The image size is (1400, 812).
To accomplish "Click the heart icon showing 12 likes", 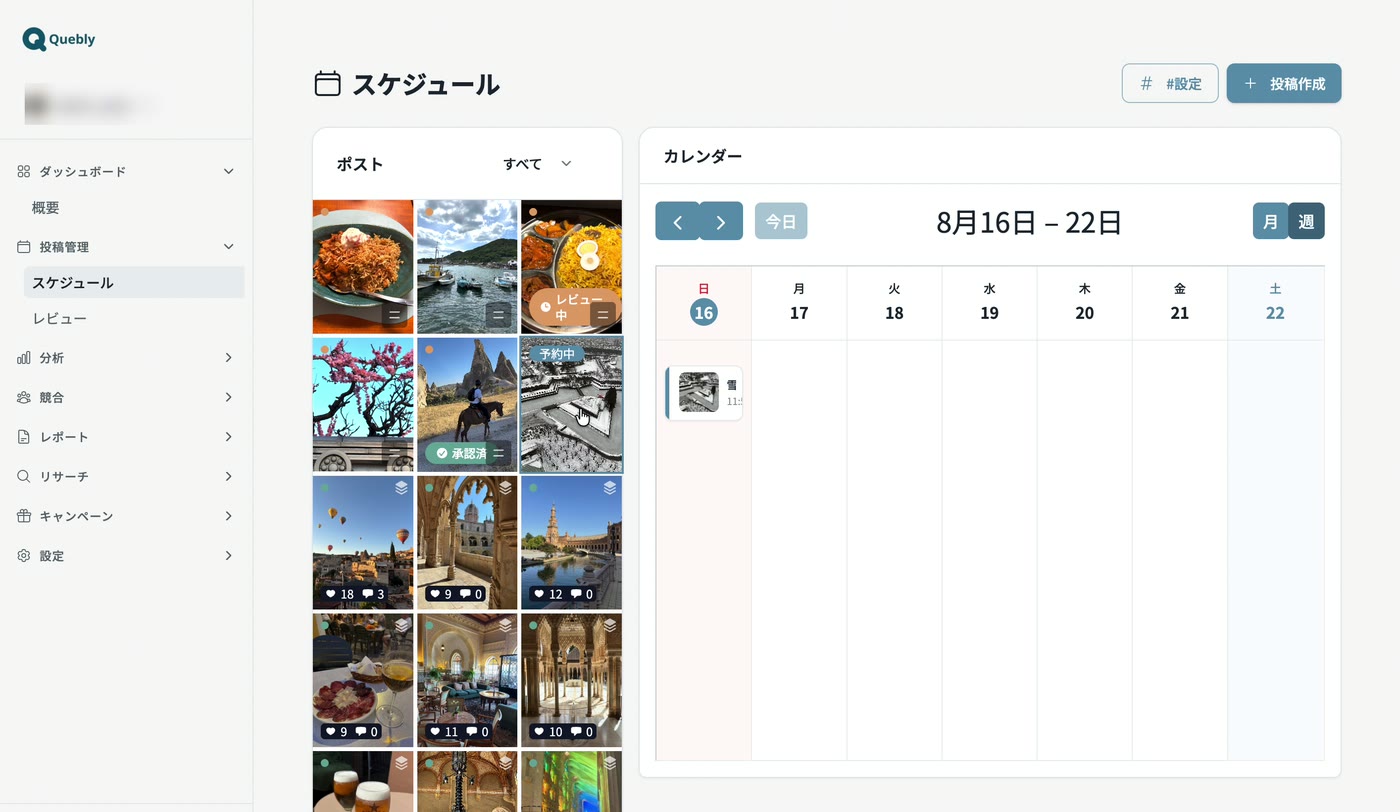I will [x=538, y=594].
